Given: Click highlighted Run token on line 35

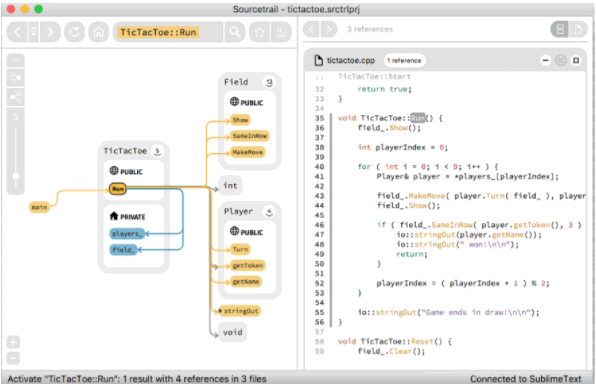Looking at the screenshot, I should click(418, 118).
